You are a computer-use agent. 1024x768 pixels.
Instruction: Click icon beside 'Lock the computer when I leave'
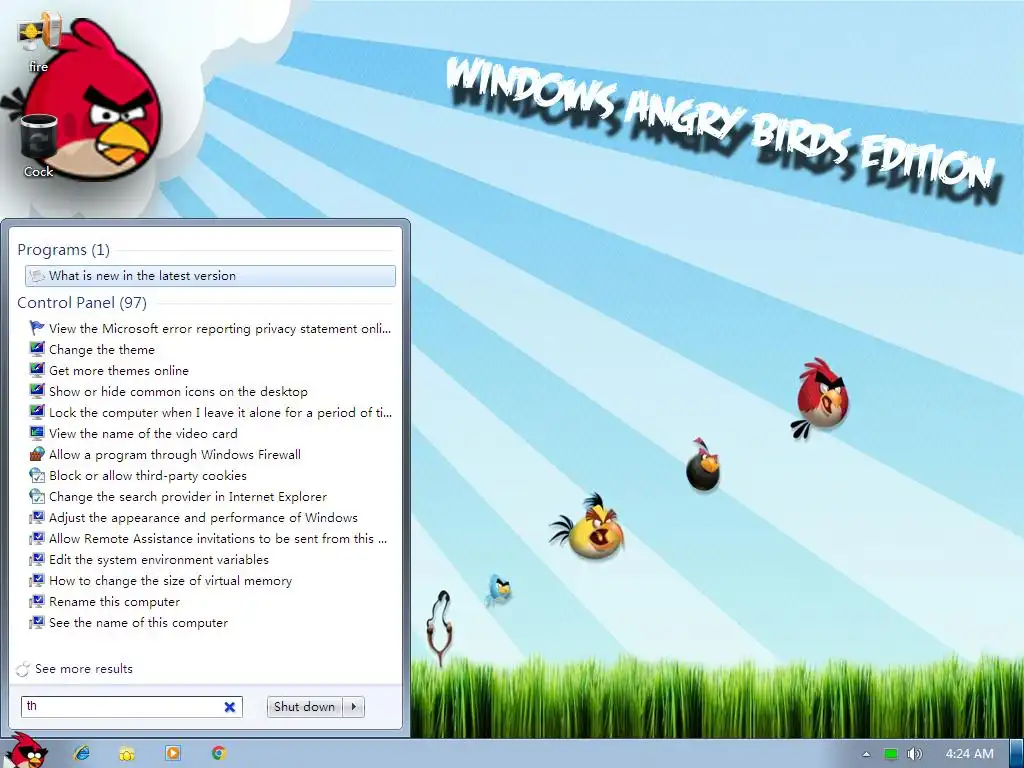coord(37,411)
